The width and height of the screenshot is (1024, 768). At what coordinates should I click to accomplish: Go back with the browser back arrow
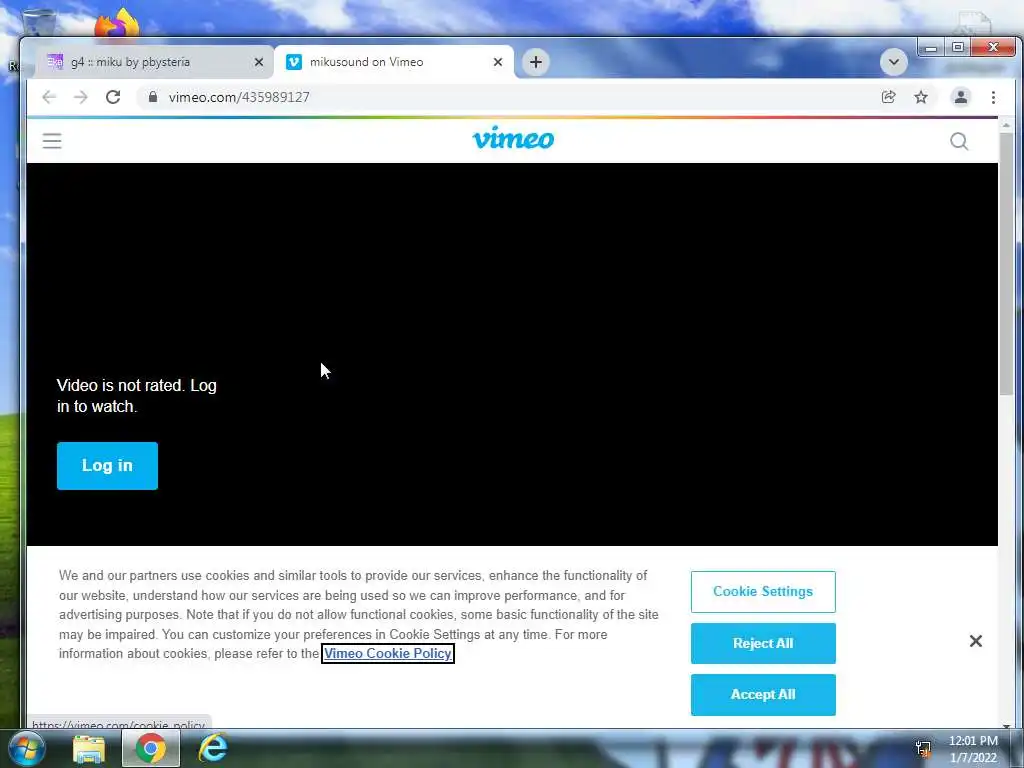click(49, 97)
